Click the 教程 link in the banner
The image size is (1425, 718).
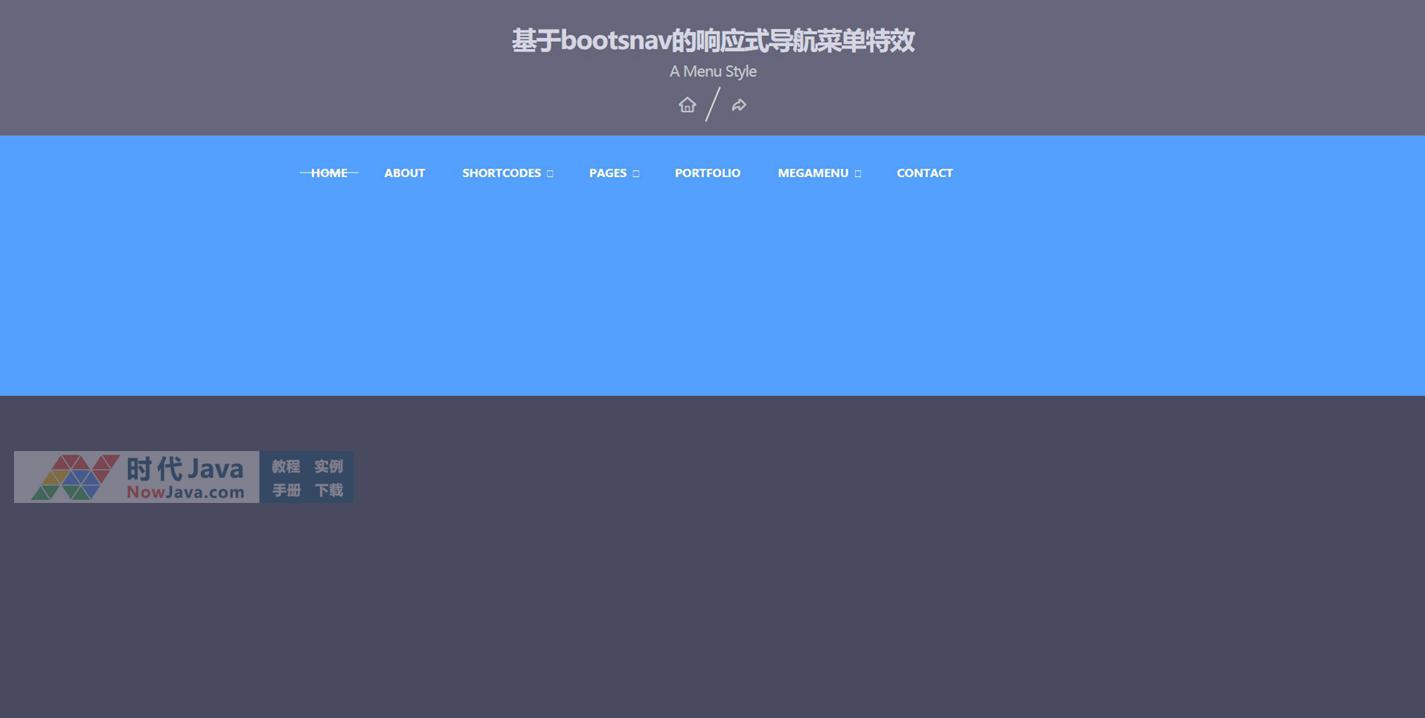point(286,466)
